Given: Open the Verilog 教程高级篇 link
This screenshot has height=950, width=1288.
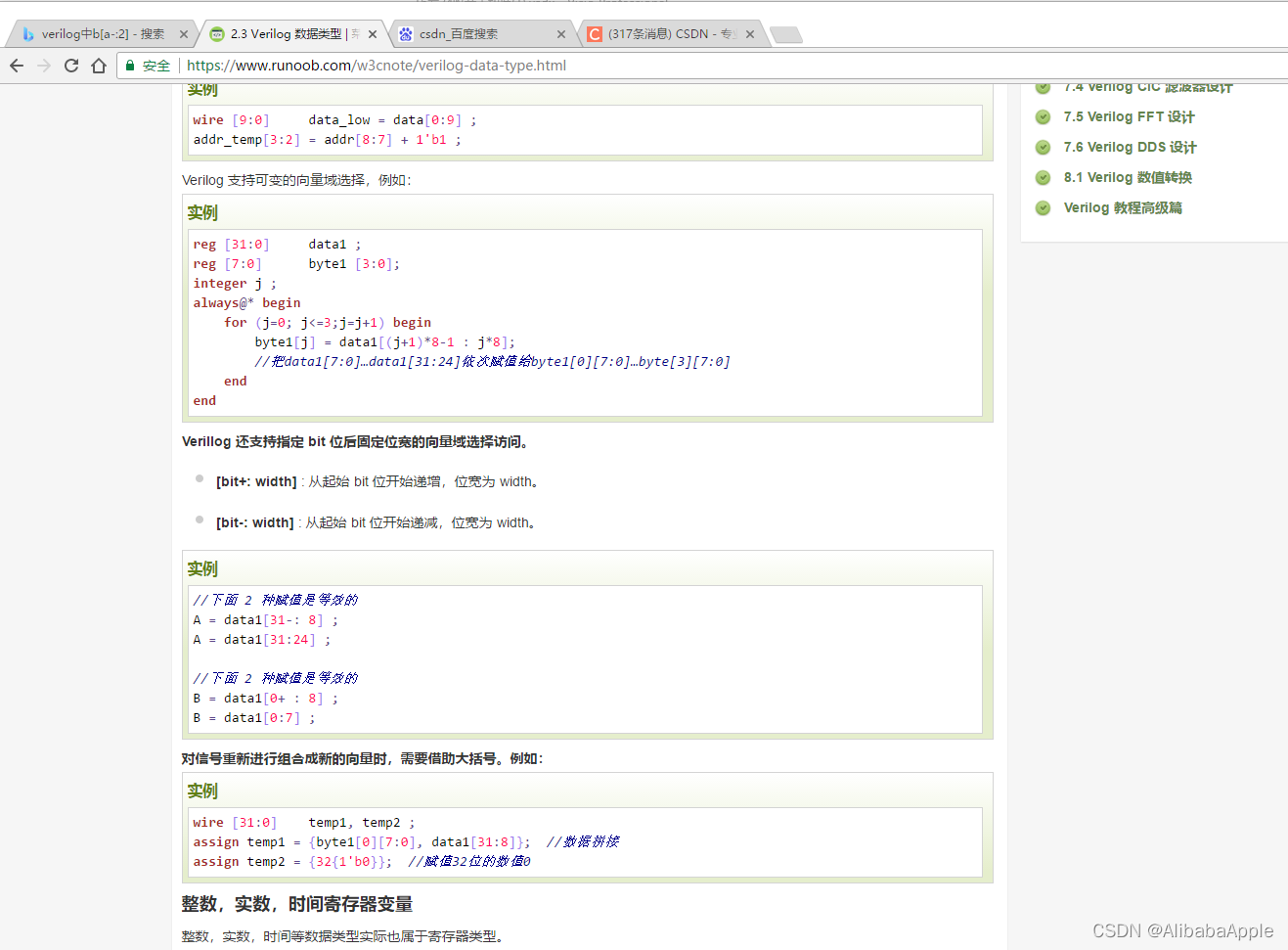Looking at the screenshot, I should coord(1123,207).
